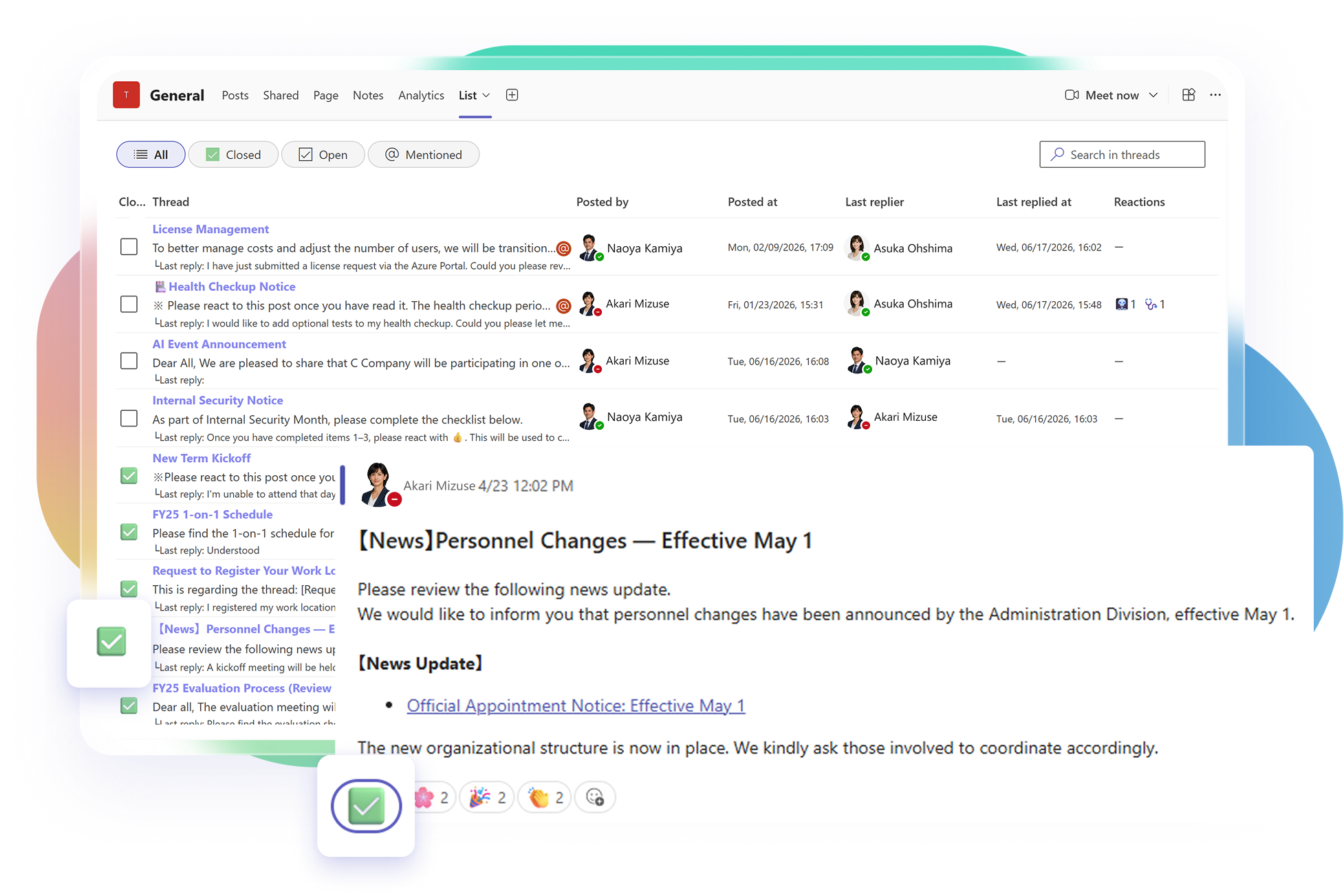Screen dimensions: 1344x896
Task: Click Asuka Ohshima avatar in Health Checkup row
Action: (857, 304)
